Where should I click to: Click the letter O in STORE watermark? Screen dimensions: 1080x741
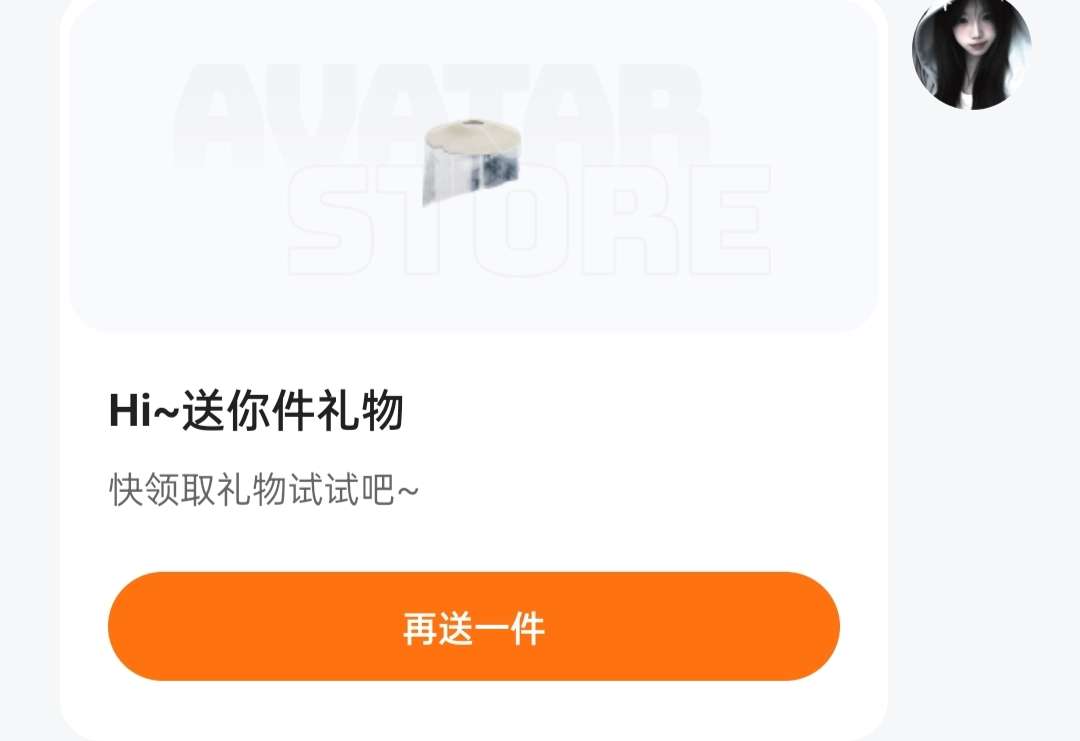point(530,220)
